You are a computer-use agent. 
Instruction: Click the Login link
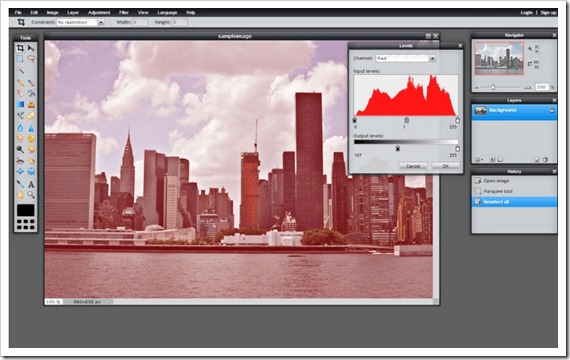tap(526, 13)
